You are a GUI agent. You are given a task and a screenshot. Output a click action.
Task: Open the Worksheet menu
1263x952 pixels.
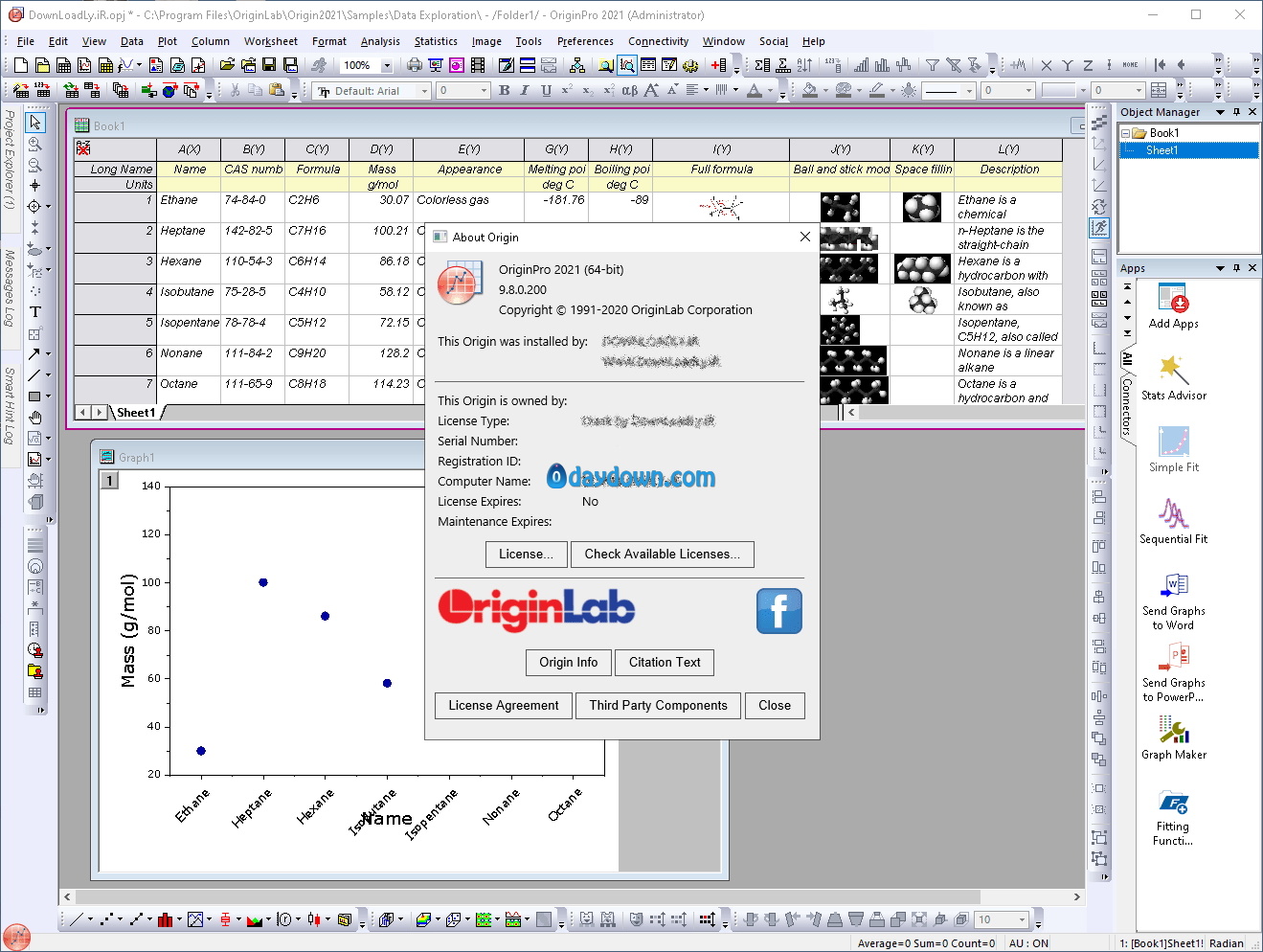270,41
